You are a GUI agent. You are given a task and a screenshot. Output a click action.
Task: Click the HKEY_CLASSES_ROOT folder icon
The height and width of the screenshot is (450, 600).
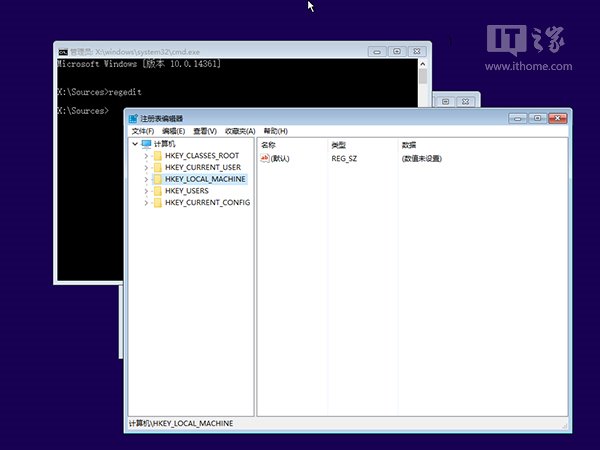(x=156, y=156)
